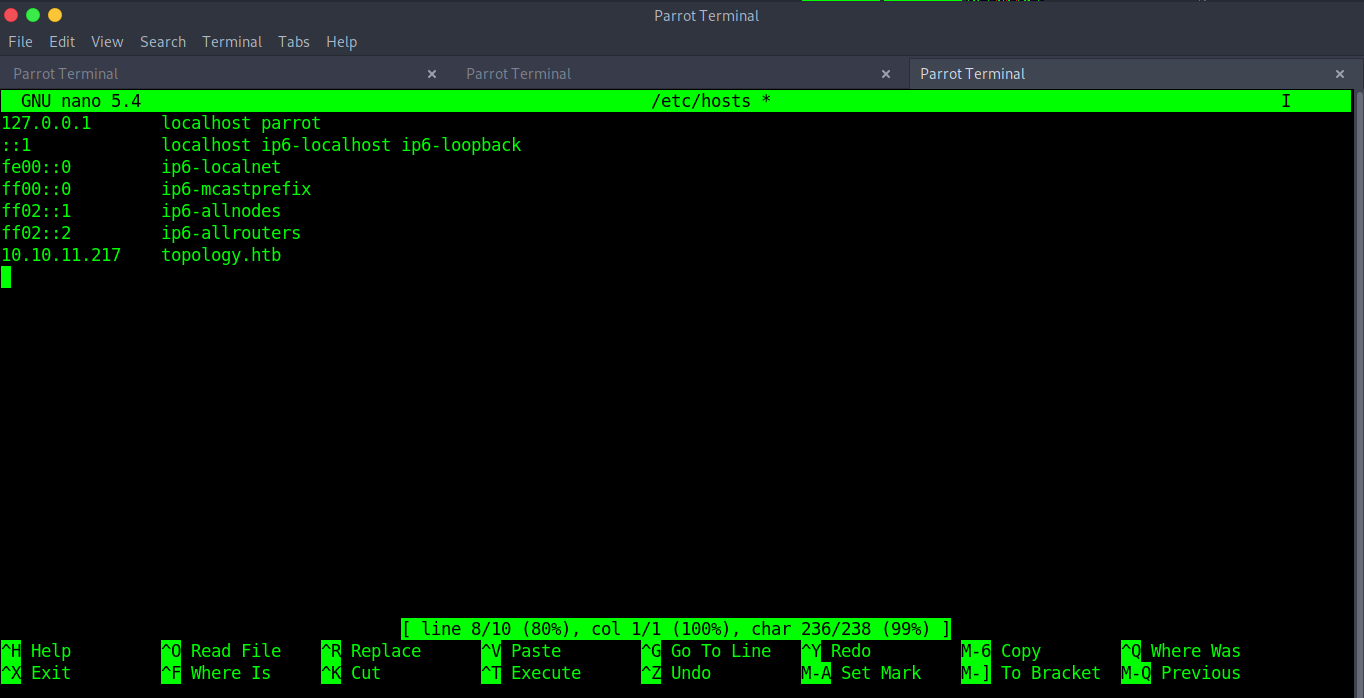
Task: Click the 10.10.11.217 IP address text
Action: coord(61,255)
